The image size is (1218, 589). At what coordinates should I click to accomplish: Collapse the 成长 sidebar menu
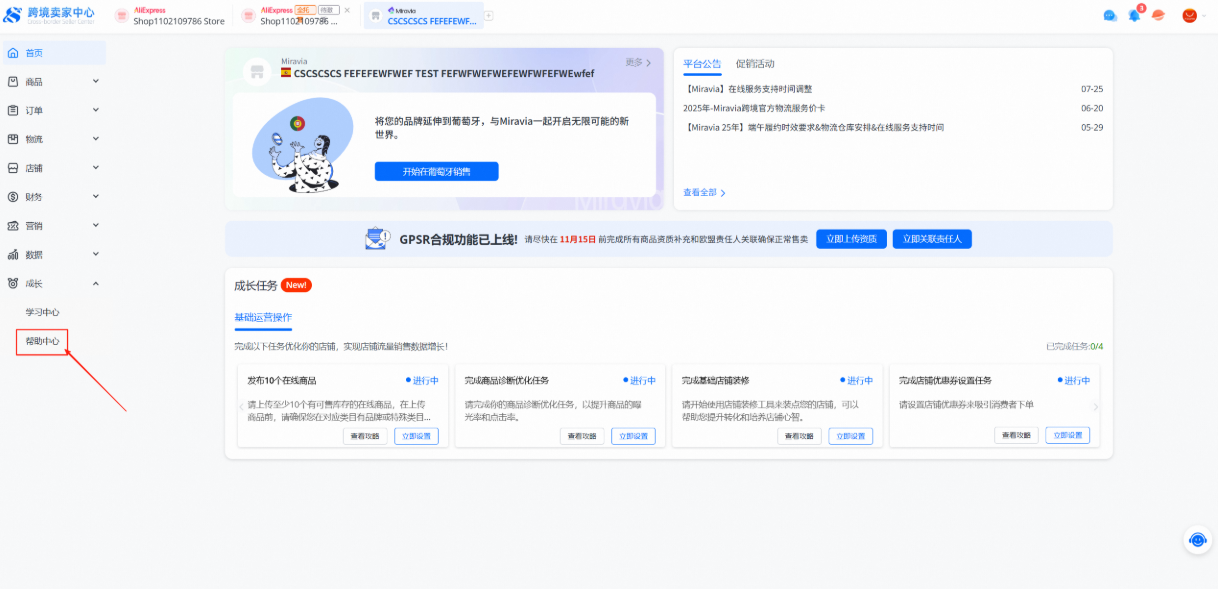coord(95,283)
